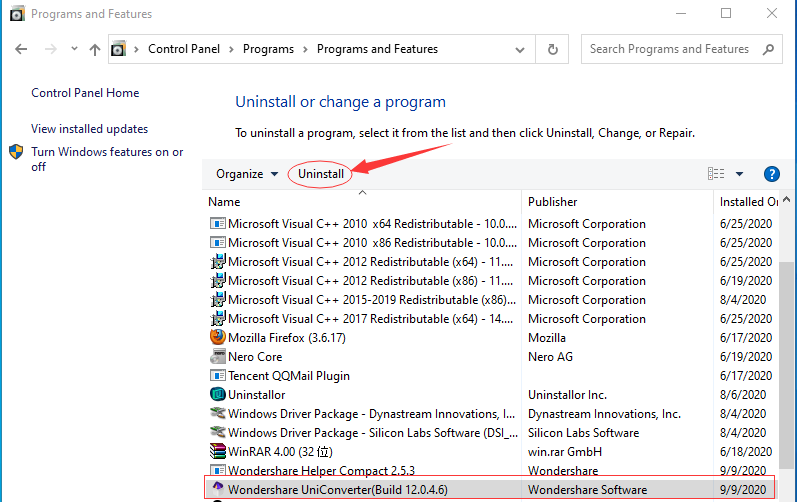Sort by Installed On column header
This screenshot has width=797, height=502.
click(x=749, y=202)
